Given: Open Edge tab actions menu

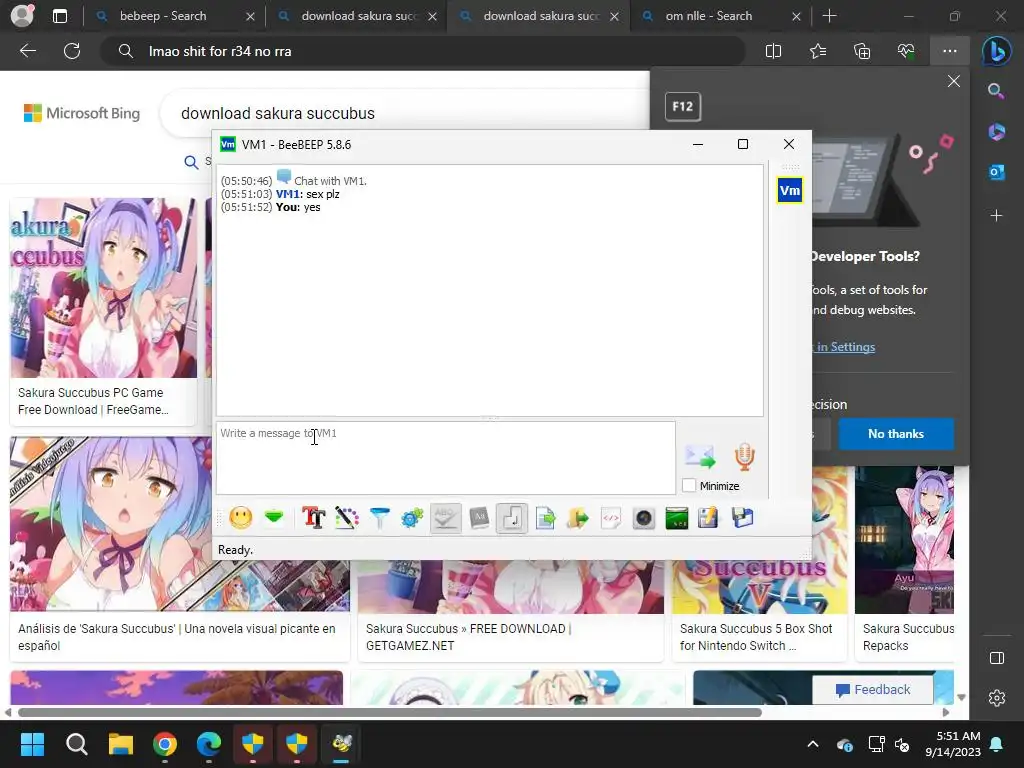Looking at the screenshot, I should [59, 16].
